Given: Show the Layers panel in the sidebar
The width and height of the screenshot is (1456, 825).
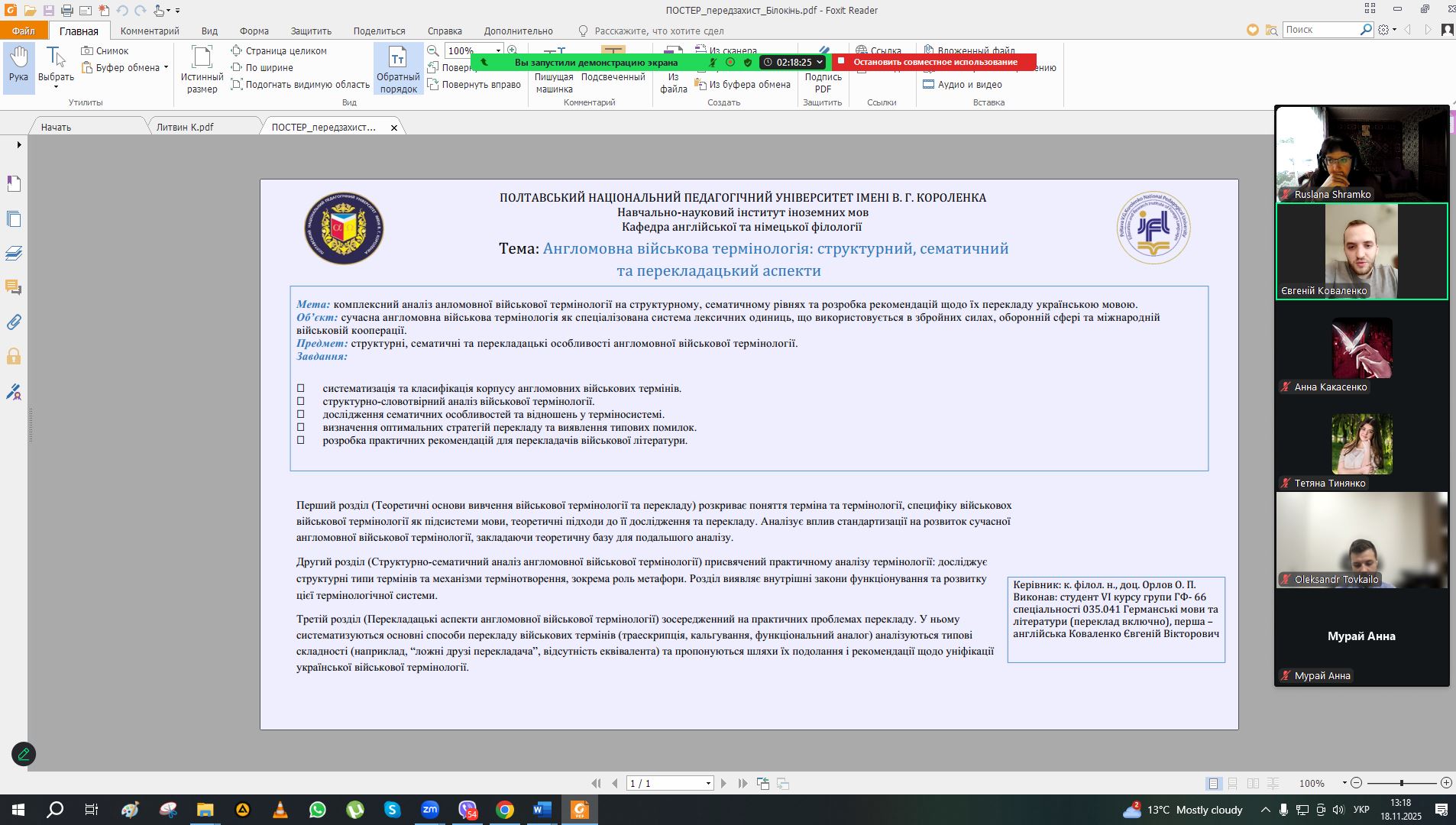Looking at the screenshot, I should [14, 254].
